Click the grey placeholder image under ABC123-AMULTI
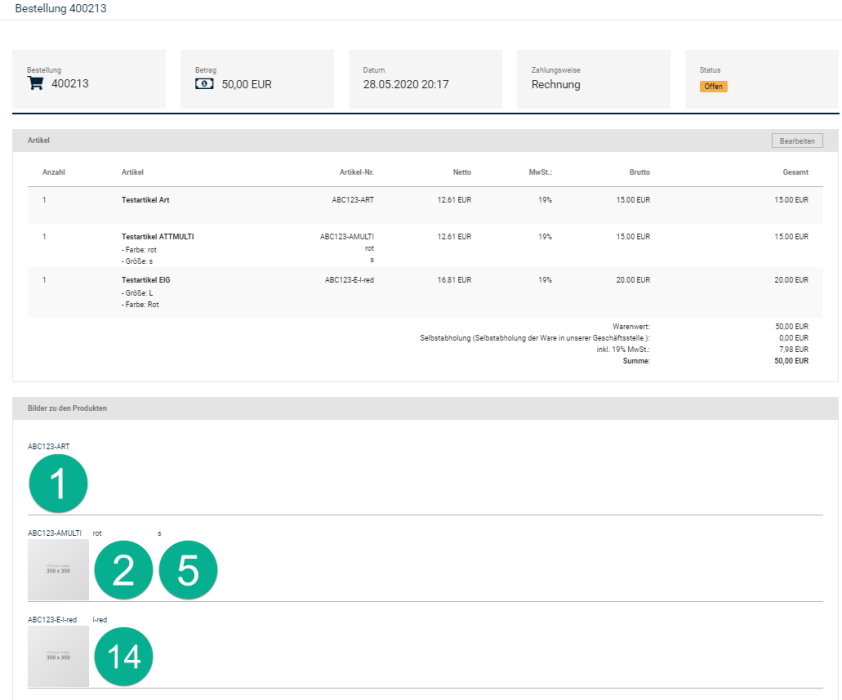The height and width of the screenshot is (700, 842). pyautogui.click(x=58, y=570)
